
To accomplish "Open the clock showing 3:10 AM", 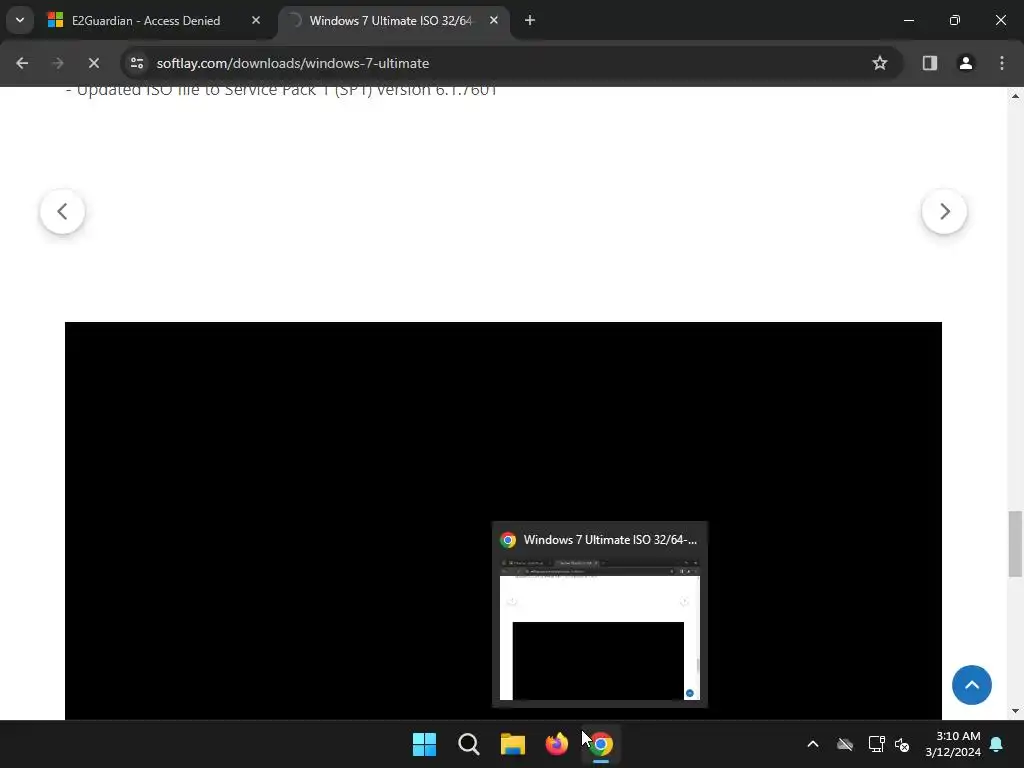I will [x=953, y=744].
